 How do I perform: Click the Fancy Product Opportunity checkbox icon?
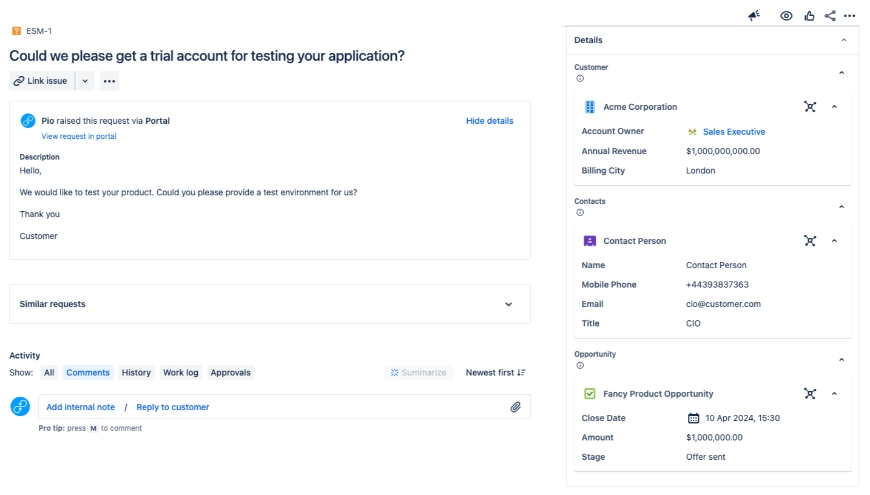coord(590,393)
